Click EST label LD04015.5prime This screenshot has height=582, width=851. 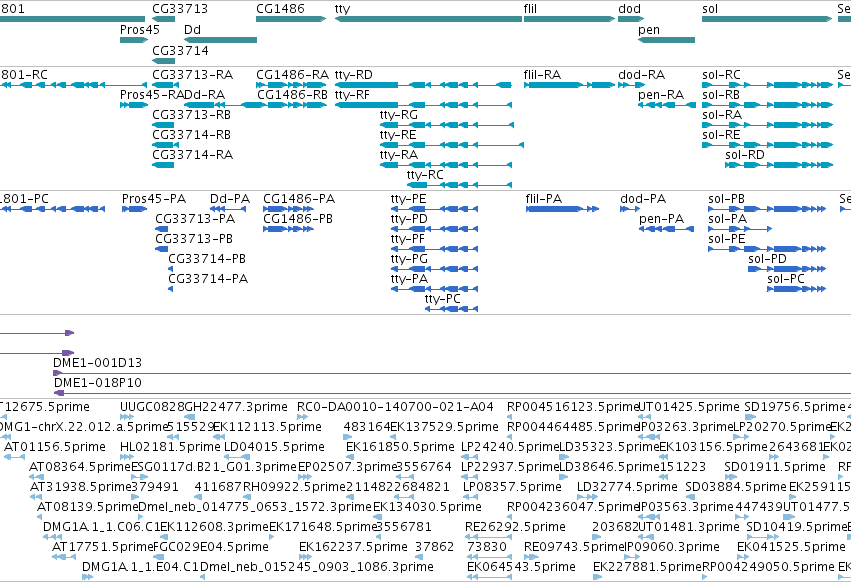point(274,446)
